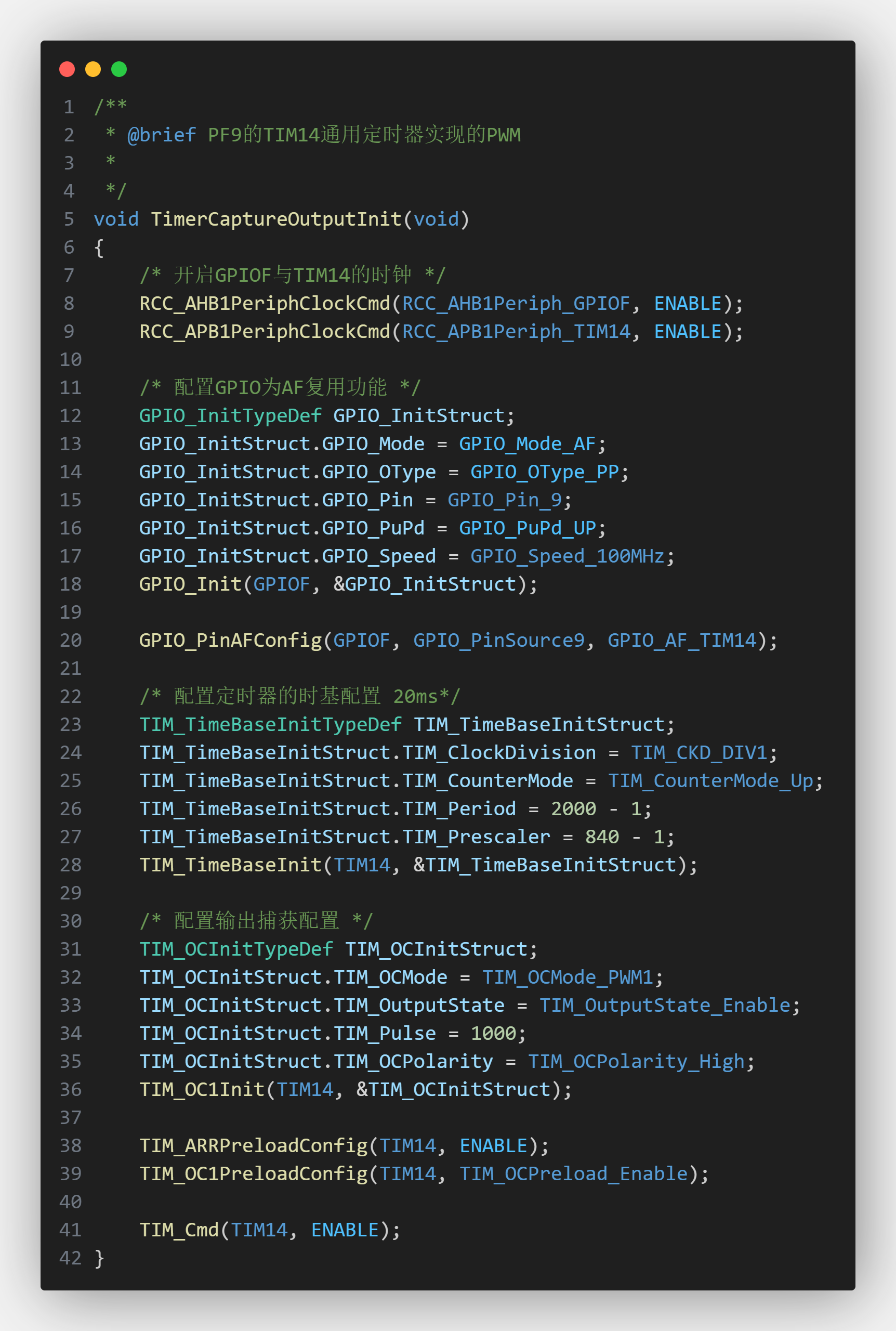Click the pulse value 1000
The image size is (896, 1331).
493,1033
